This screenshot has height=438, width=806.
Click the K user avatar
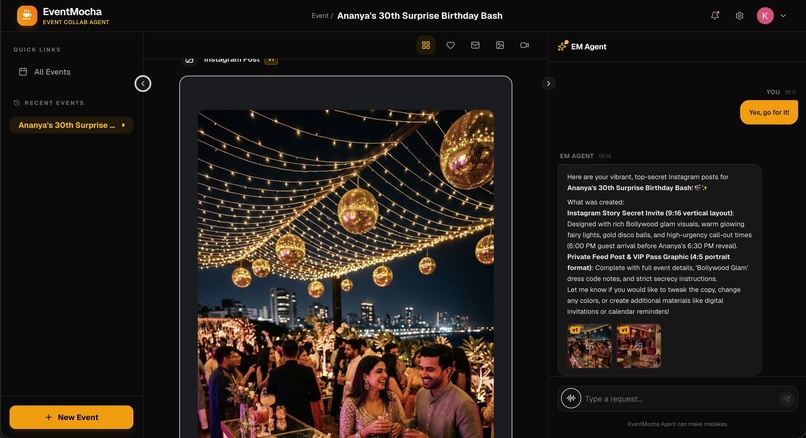pyautogui.click(x=765, y=15)
